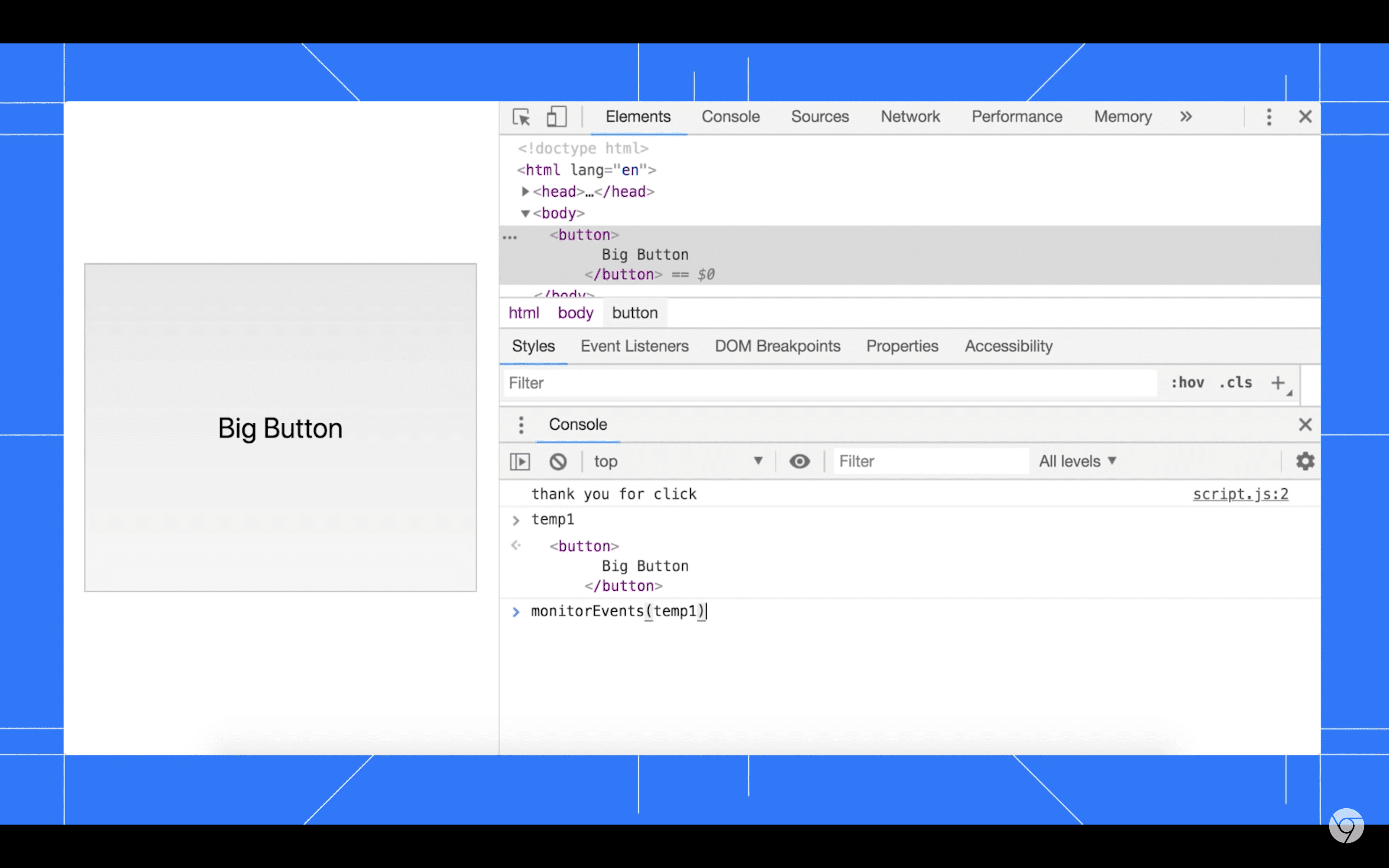1389x868 pixels.
Task: Select the Elements tab
Action: click(x=638, y=116)
